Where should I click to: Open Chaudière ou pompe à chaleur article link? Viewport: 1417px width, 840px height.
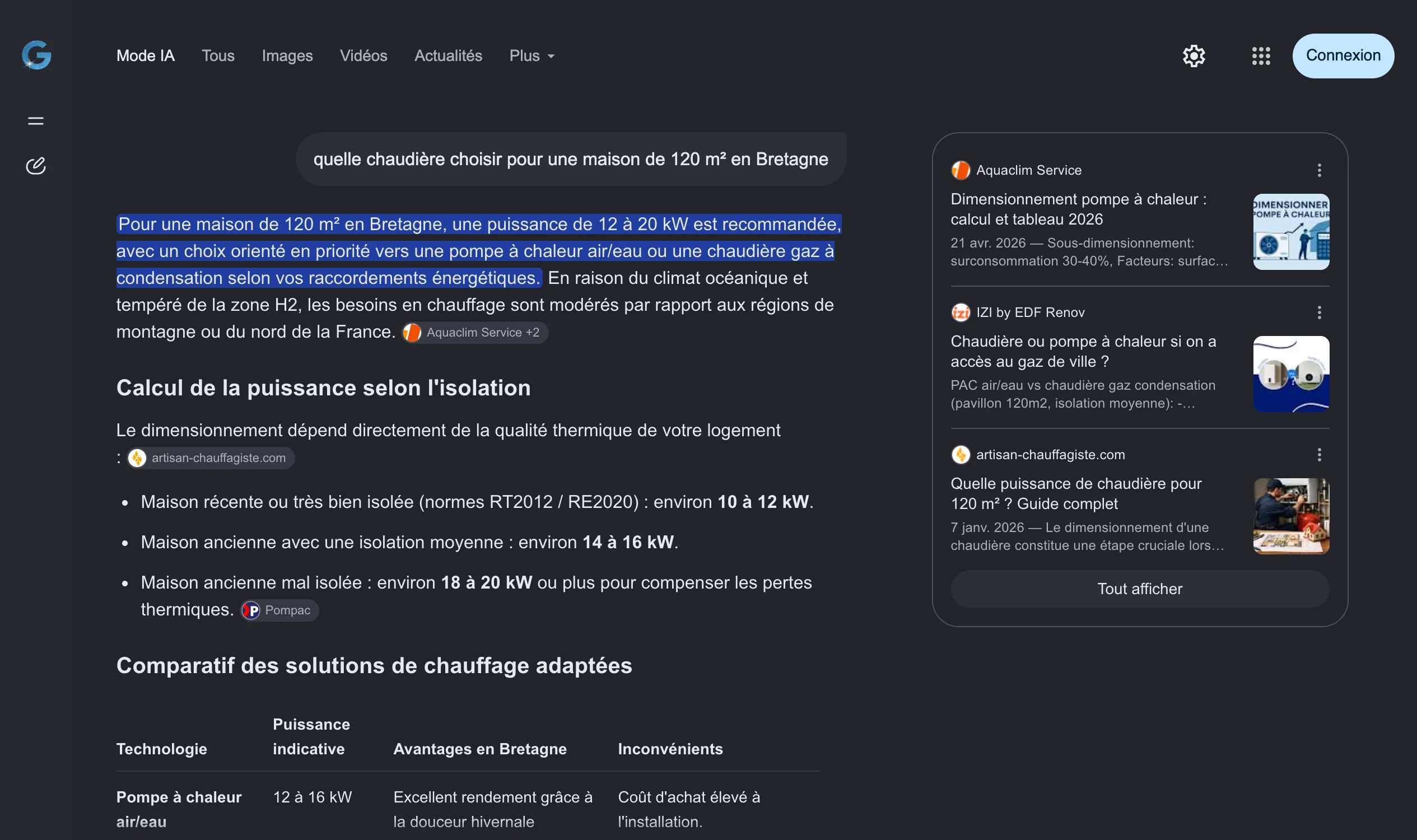point(1083,351)
